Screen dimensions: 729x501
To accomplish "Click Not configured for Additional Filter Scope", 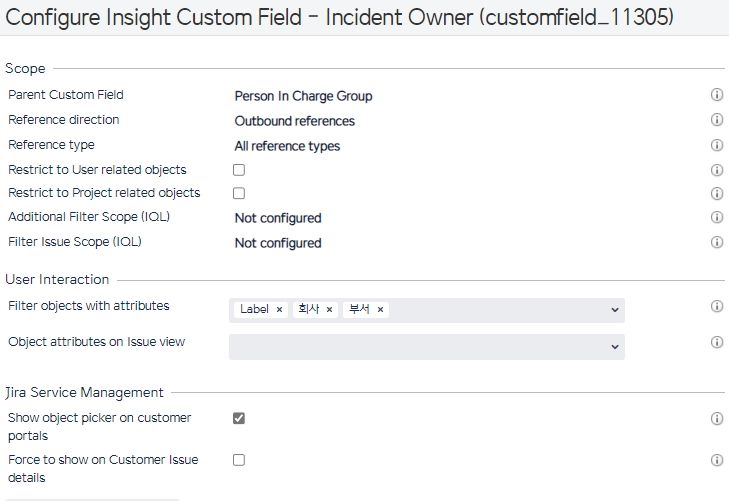I will 278,218.
